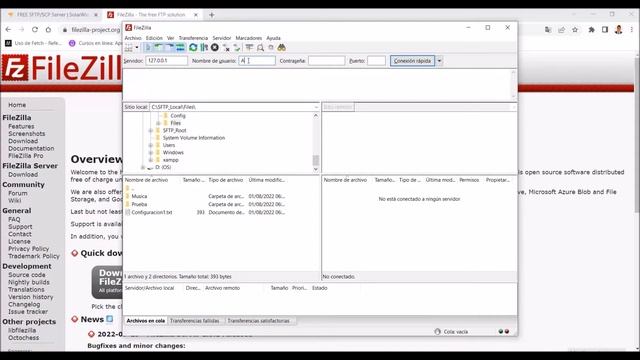Go to browser home page icon
The image size is (640, 360).
(x=48, y=29)
